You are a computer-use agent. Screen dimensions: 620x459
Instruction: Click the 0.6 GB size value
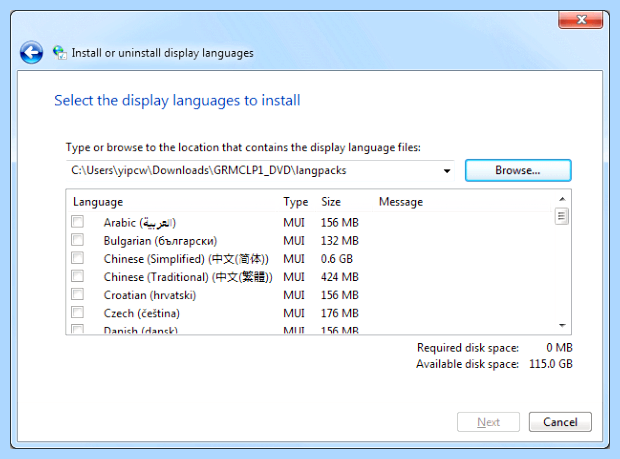pyautogui.click(x=336, y=259)
